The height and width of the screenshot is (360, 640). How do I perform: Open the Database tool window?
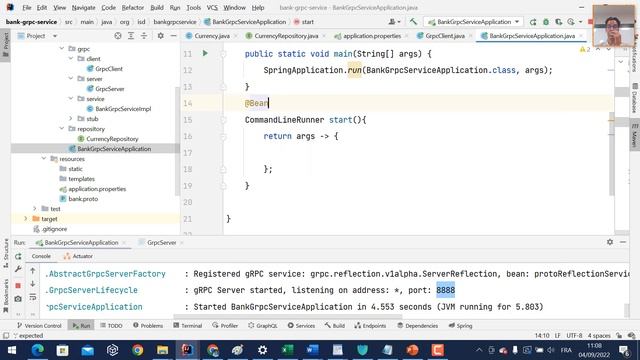tap(635, 98)
